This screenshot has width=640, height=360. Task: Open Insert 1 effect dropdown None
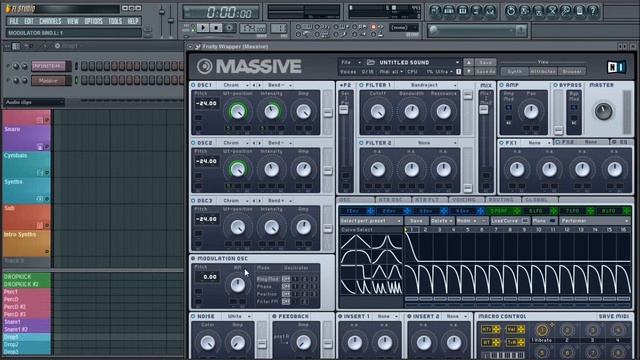pos(387,316)
